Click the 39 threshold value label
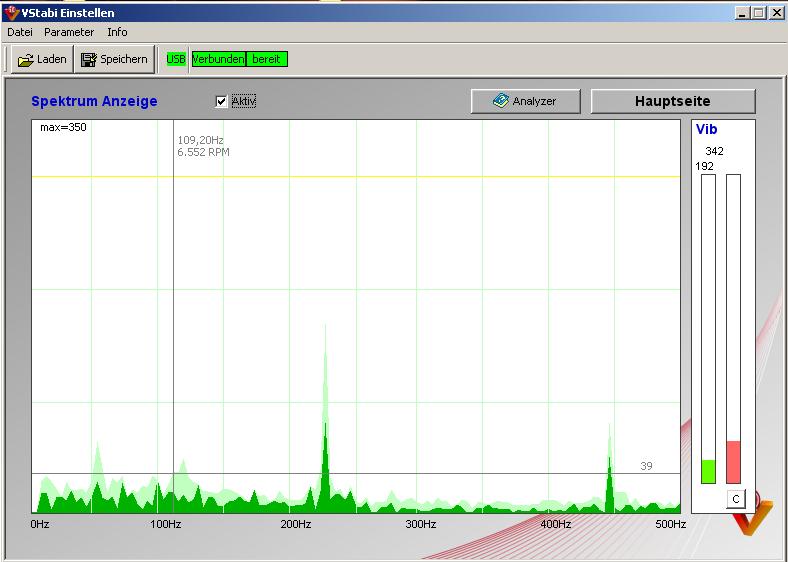This screenshot has width=788, height=562. tap(646, 466)
